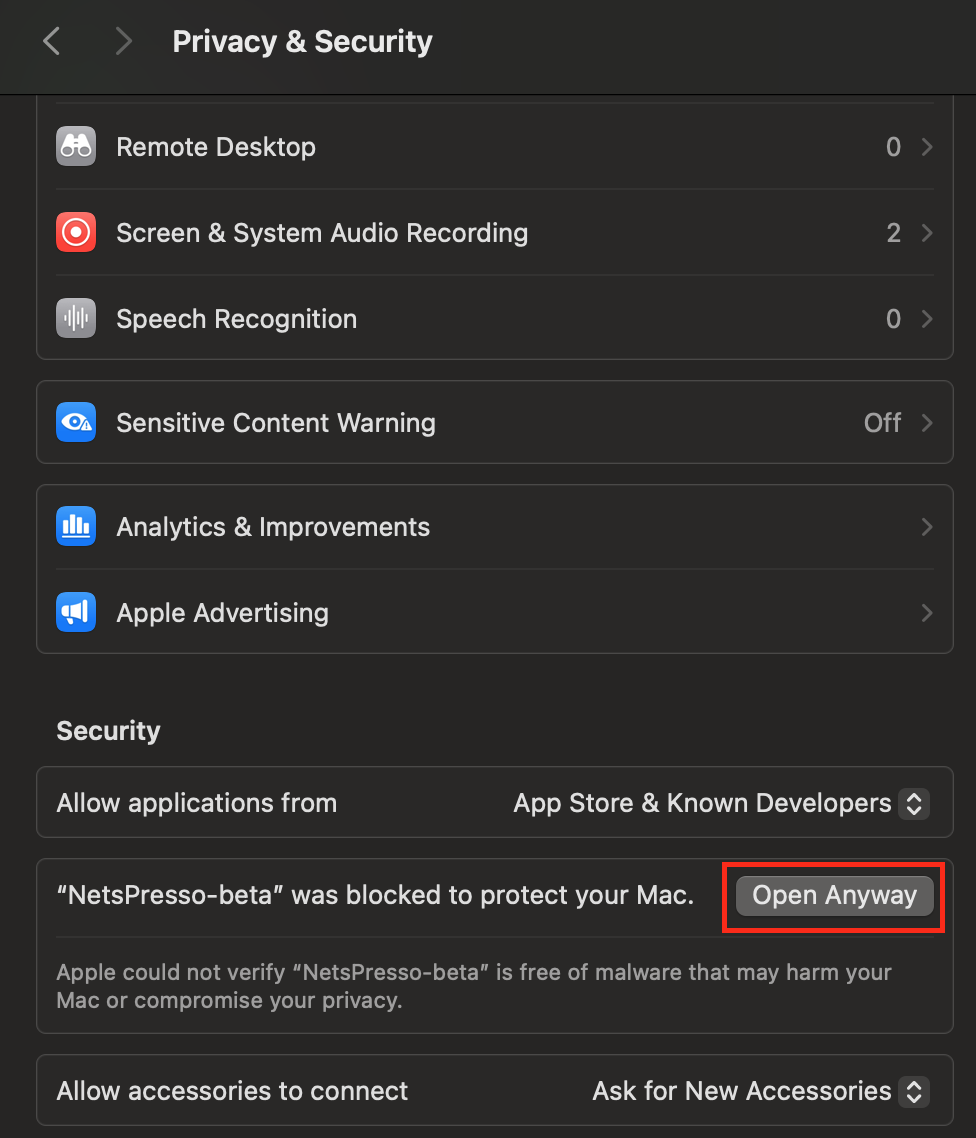
Task: Click the Security section heading
Action: pyautogui.click(x=109, y=731)
